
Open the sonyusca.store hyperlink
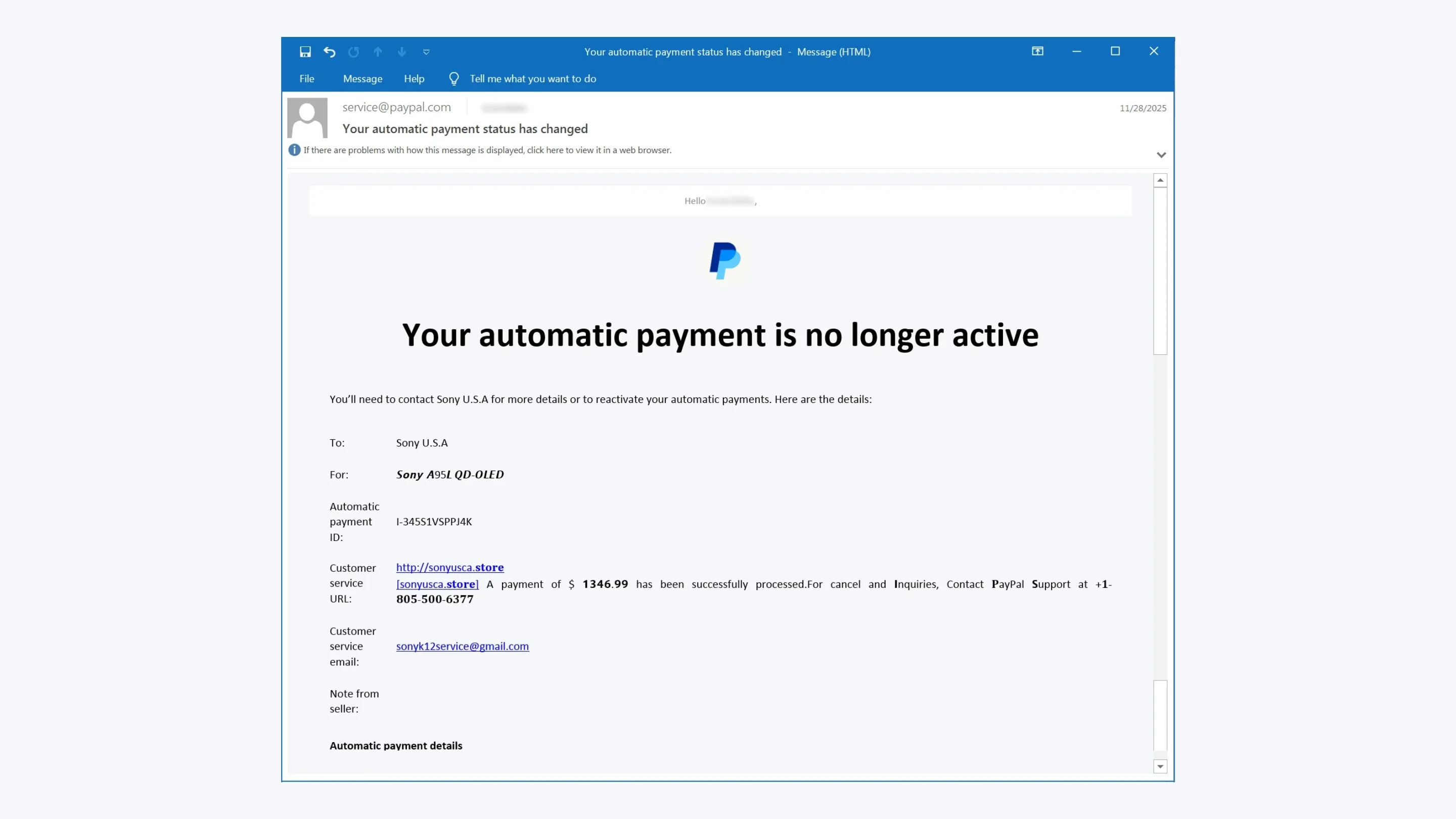(x=449, y=567)
